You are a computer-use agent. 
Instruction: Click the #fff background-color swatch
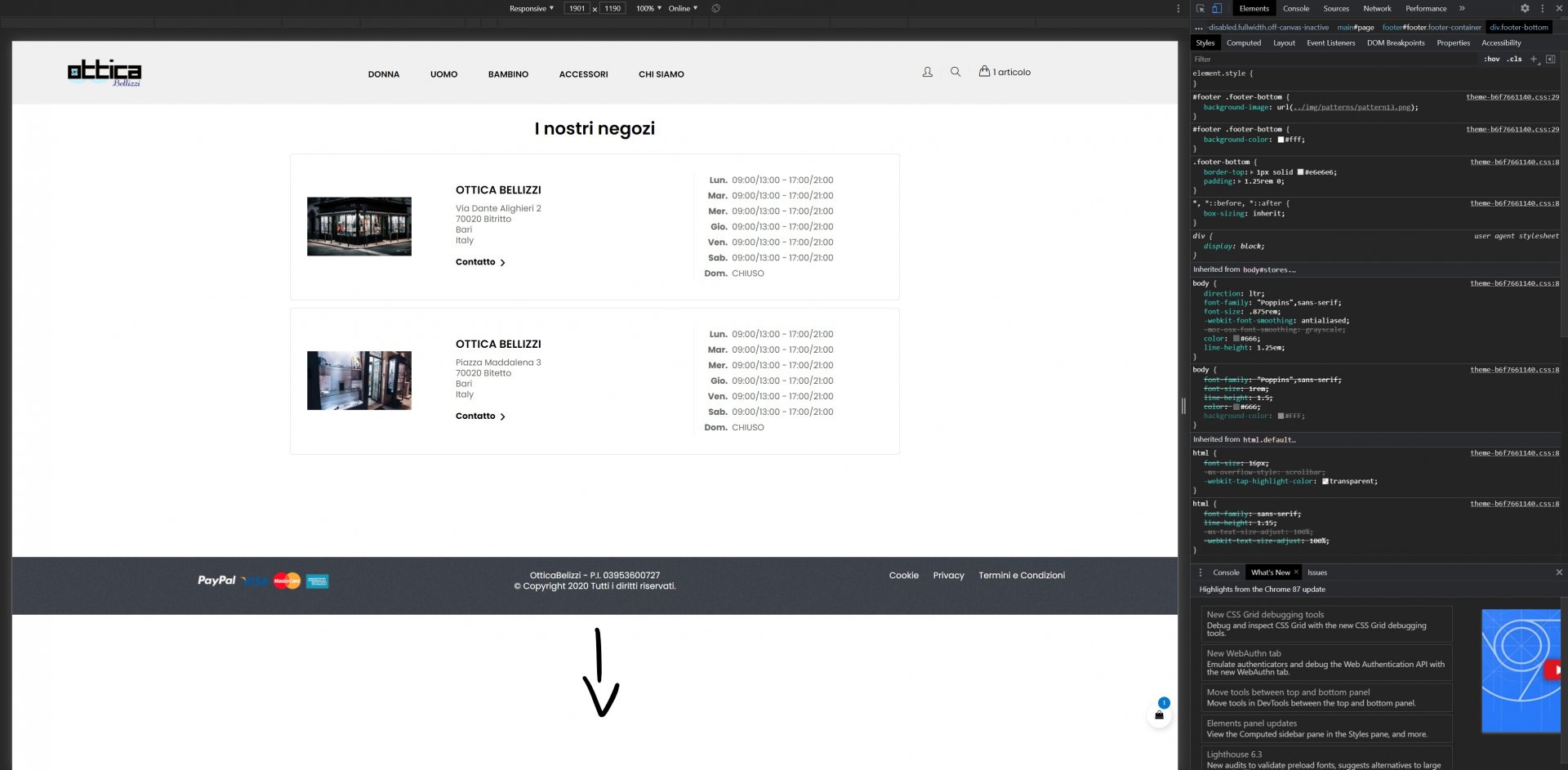(x=1281, y=140)
